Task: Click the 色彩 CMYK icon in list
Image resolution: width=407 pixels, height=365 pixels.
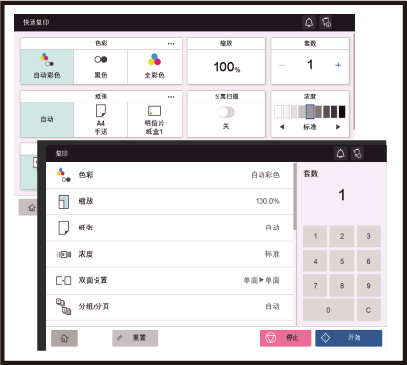Action: pos(63,175)
